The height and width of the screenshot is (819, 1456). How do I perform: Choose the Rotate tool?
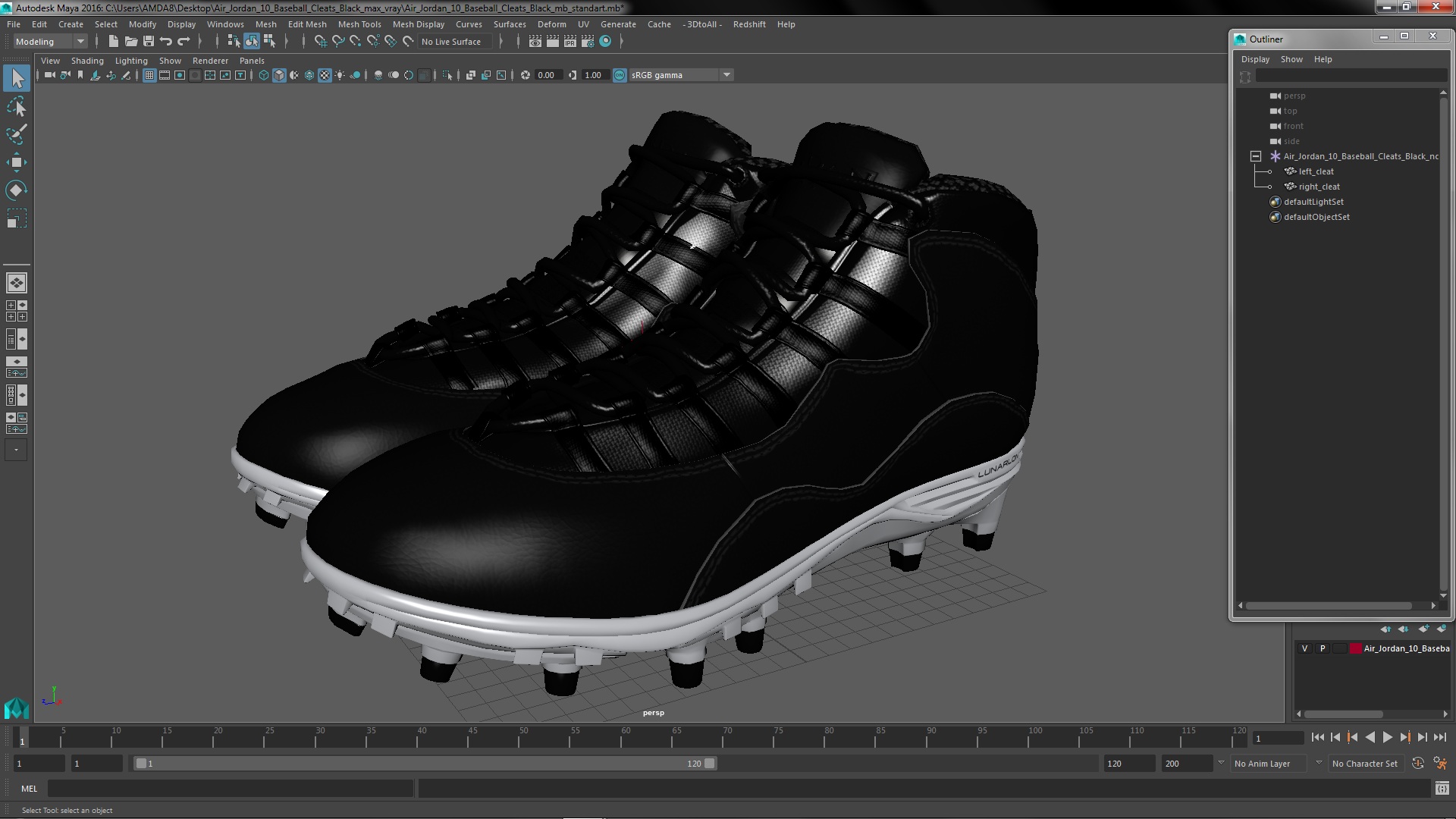(x=17, y=190)
